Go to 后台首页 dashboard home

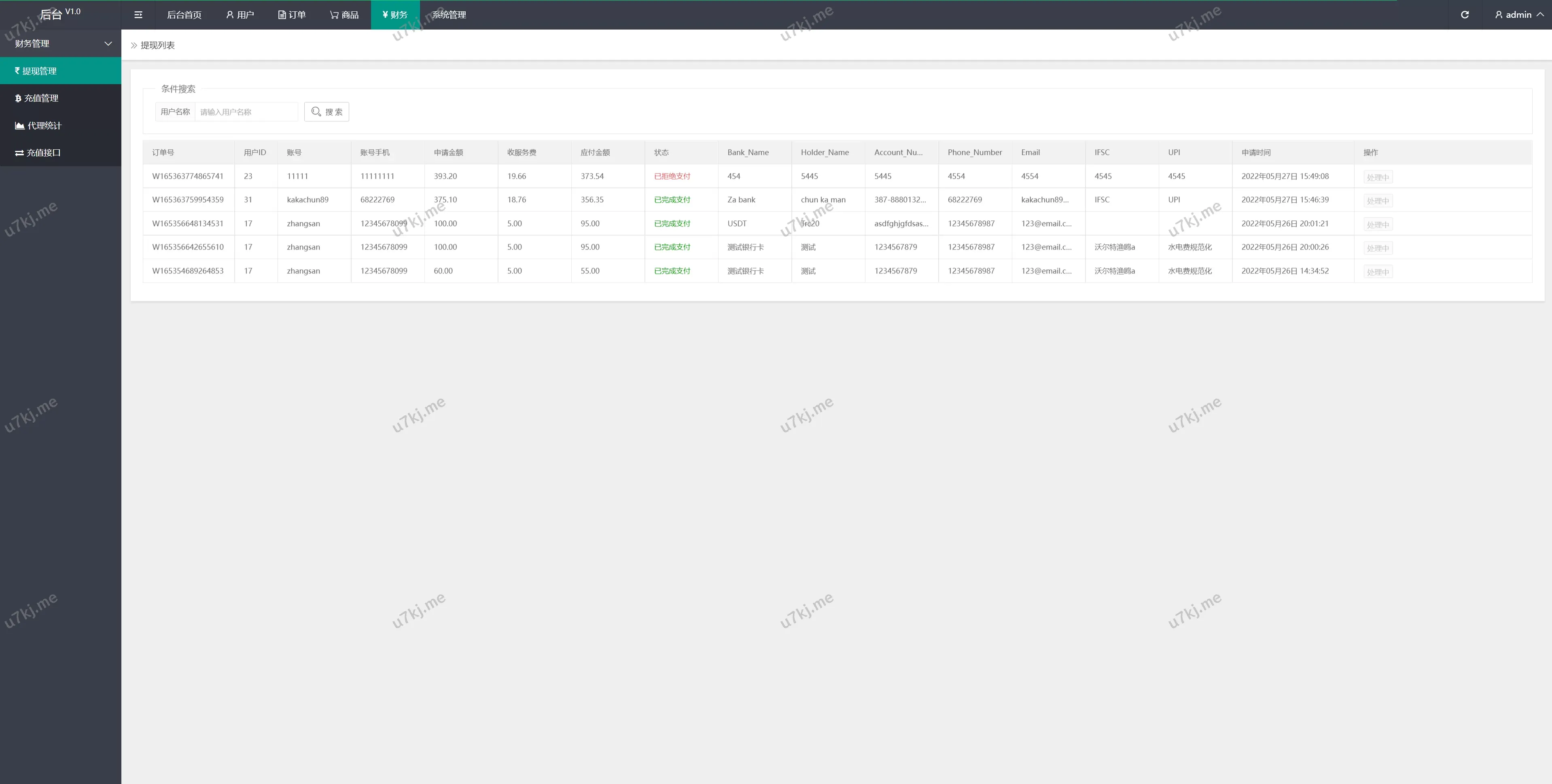184,15
